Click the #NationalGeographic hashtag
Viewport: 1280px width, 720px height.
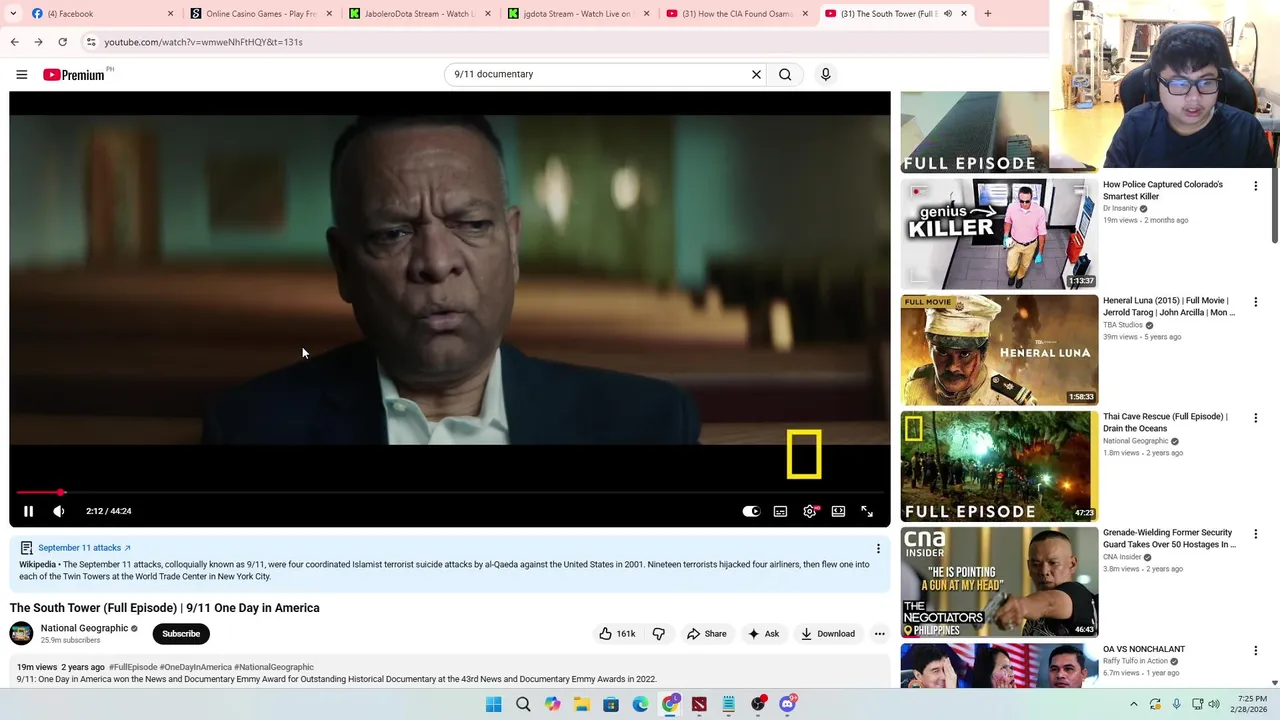(x=274, y=667)
